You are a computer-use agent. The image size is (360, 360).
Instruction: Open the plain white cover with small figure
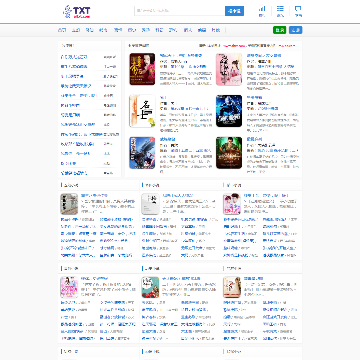pyautogui.click(x=150, y=204)
